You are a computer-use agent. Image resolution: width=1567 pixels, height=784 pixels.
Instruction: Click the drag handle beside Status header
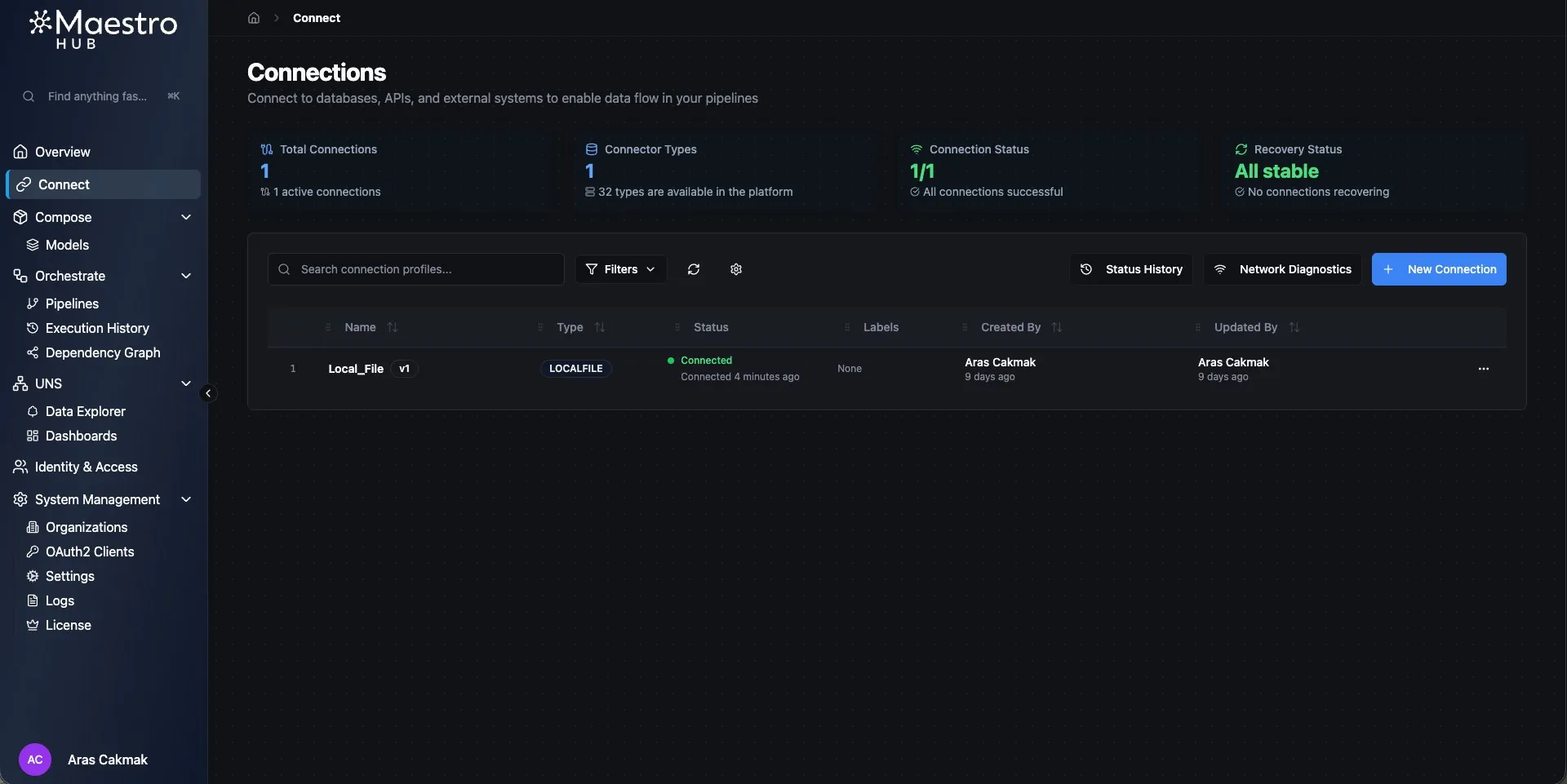pyautogui.click(x=677, y=327)
